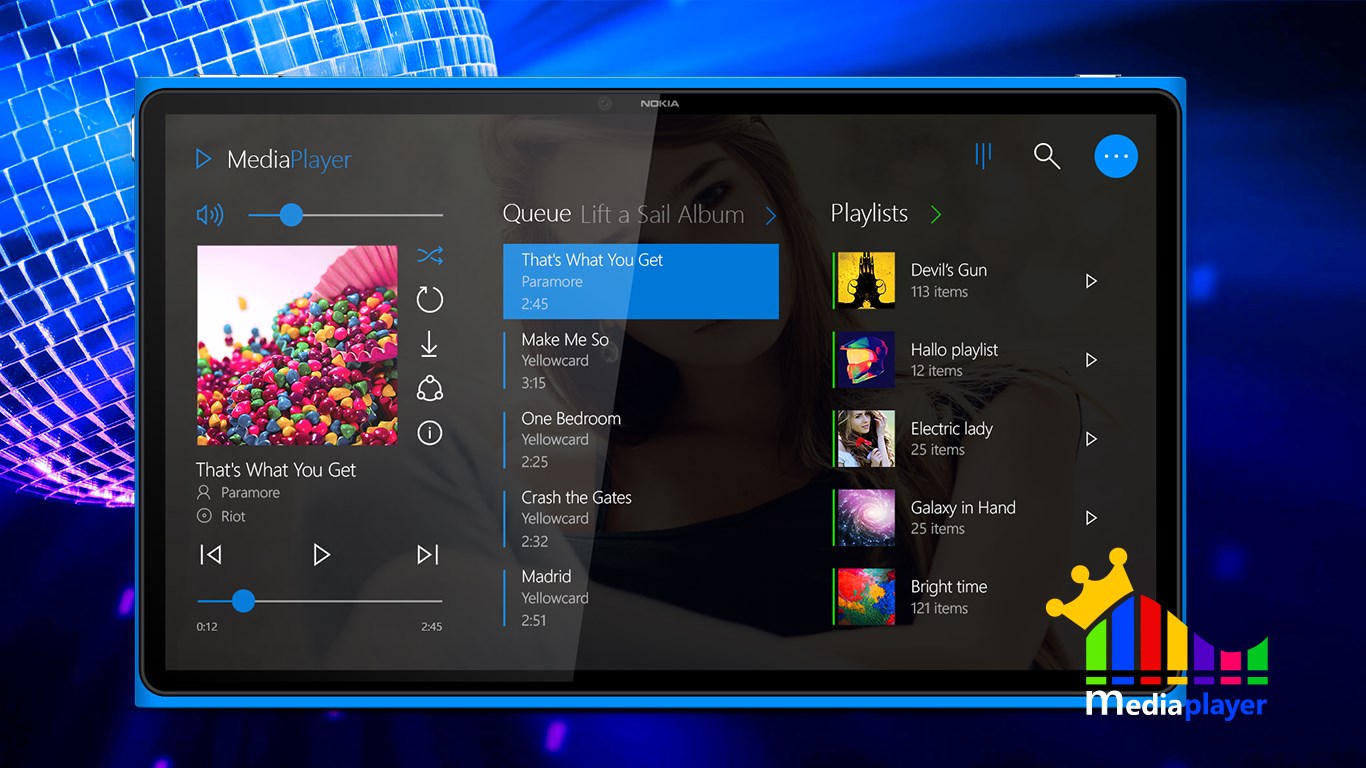The image size is (1366, 768).
Task: Expand the Queue section chevron
Action: click(771, 215)
